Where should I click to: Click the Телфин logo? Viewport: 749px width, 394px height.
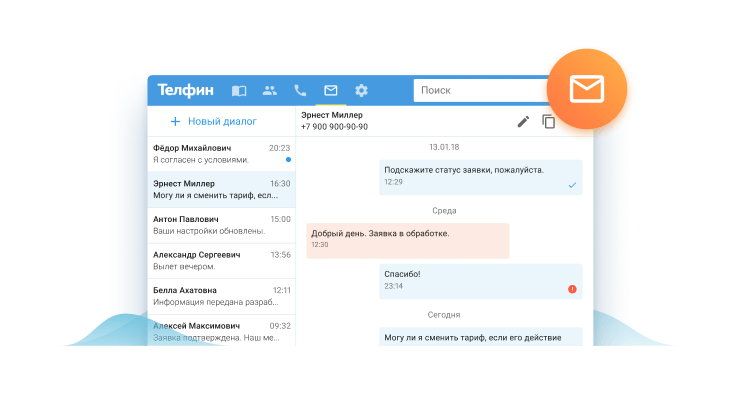(x=186, y=90)
